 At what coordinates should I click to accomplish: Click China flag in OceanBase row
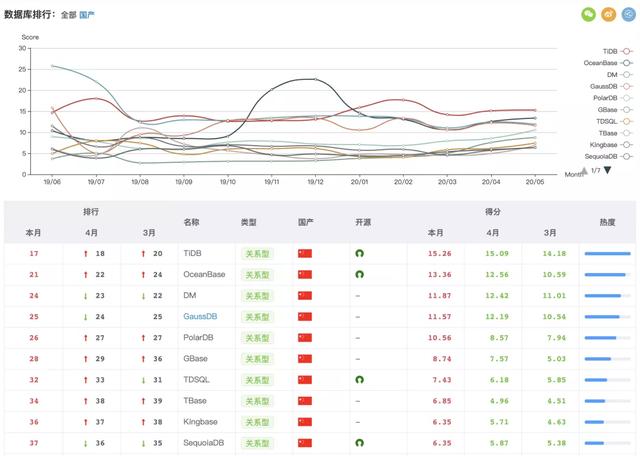pyautogui.click(x=305, y=274)
